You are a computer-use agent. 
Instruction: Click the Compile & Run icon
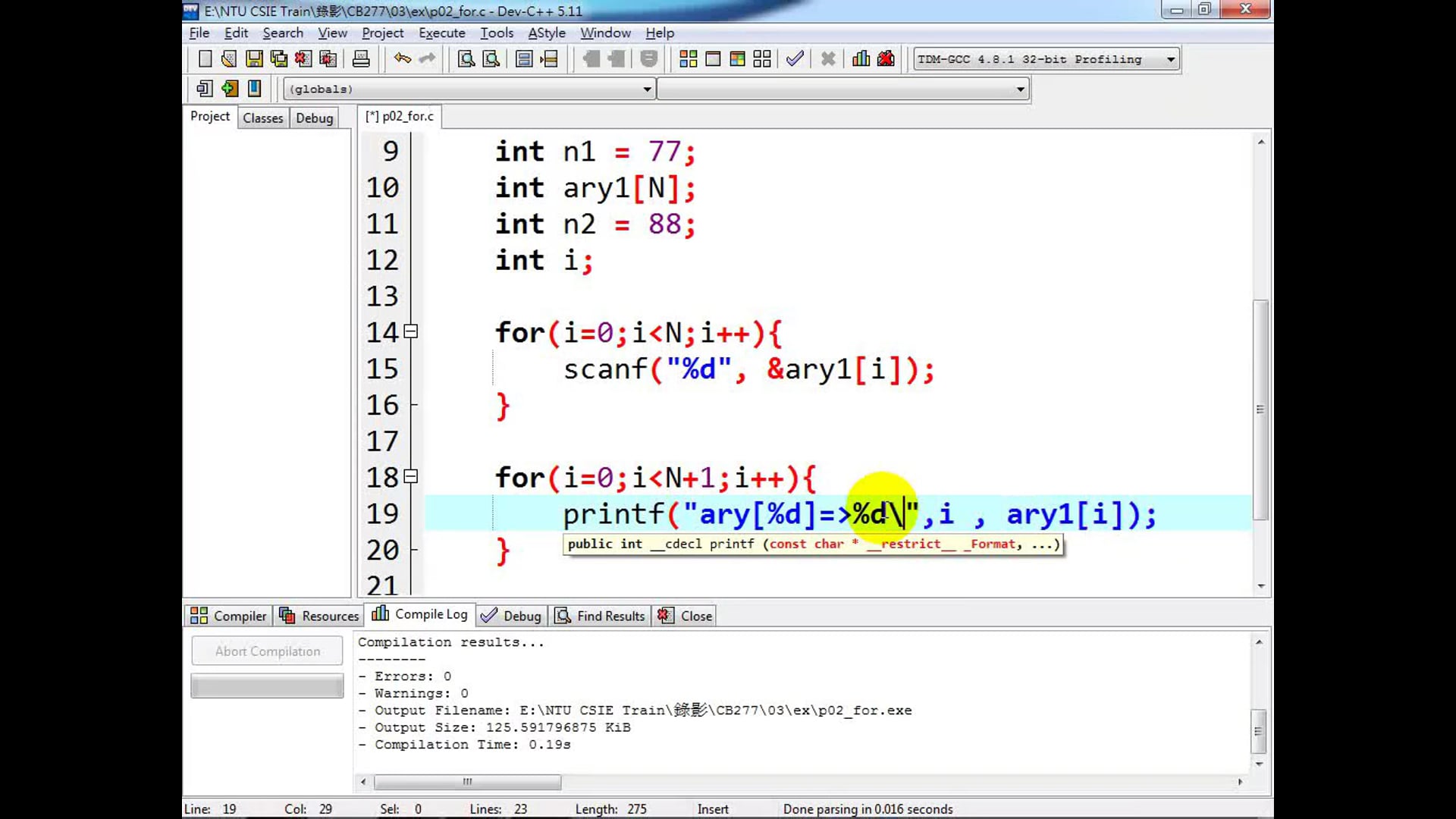tap(737, 59)
